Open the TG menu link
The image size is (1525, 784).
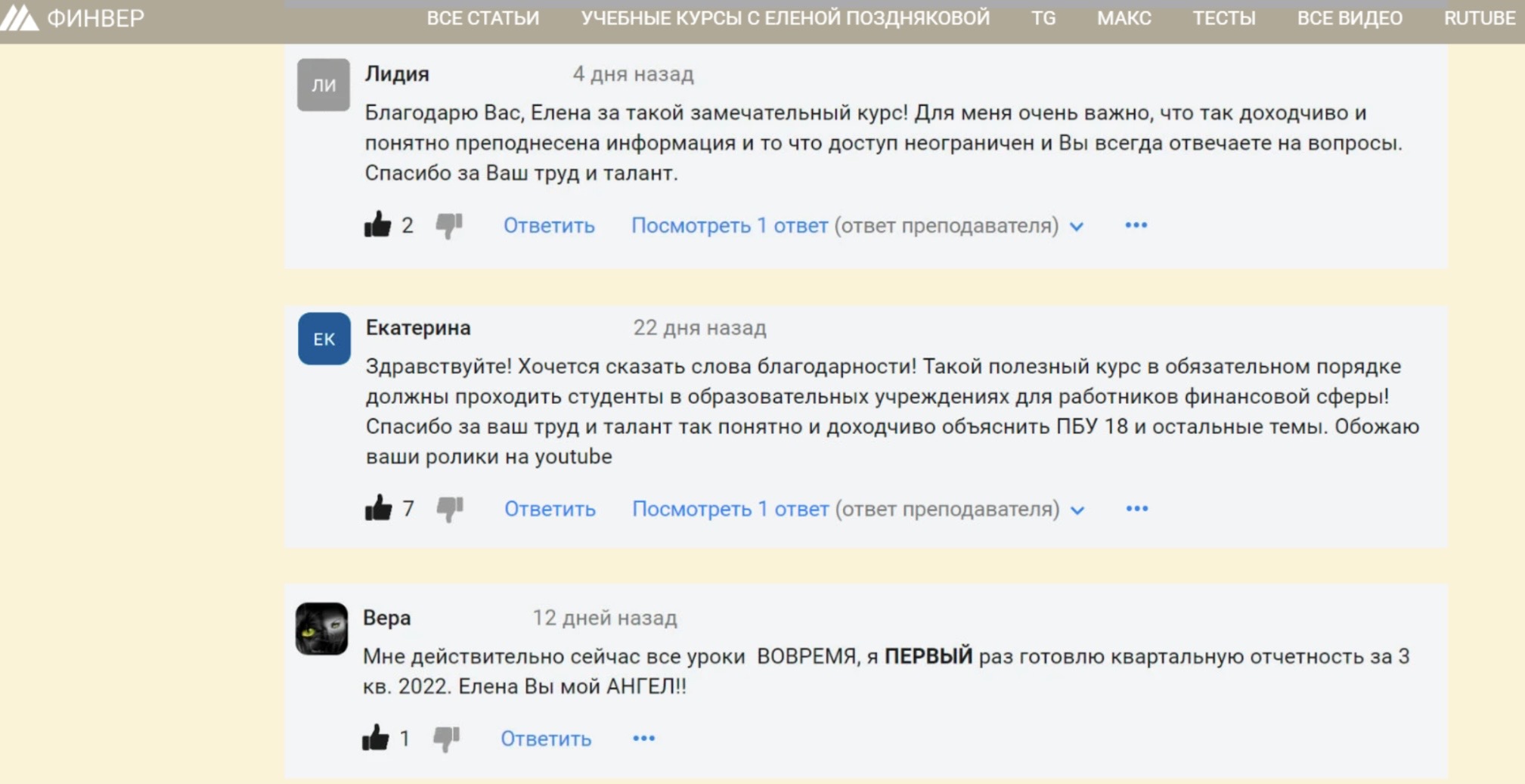(1043, 18)
